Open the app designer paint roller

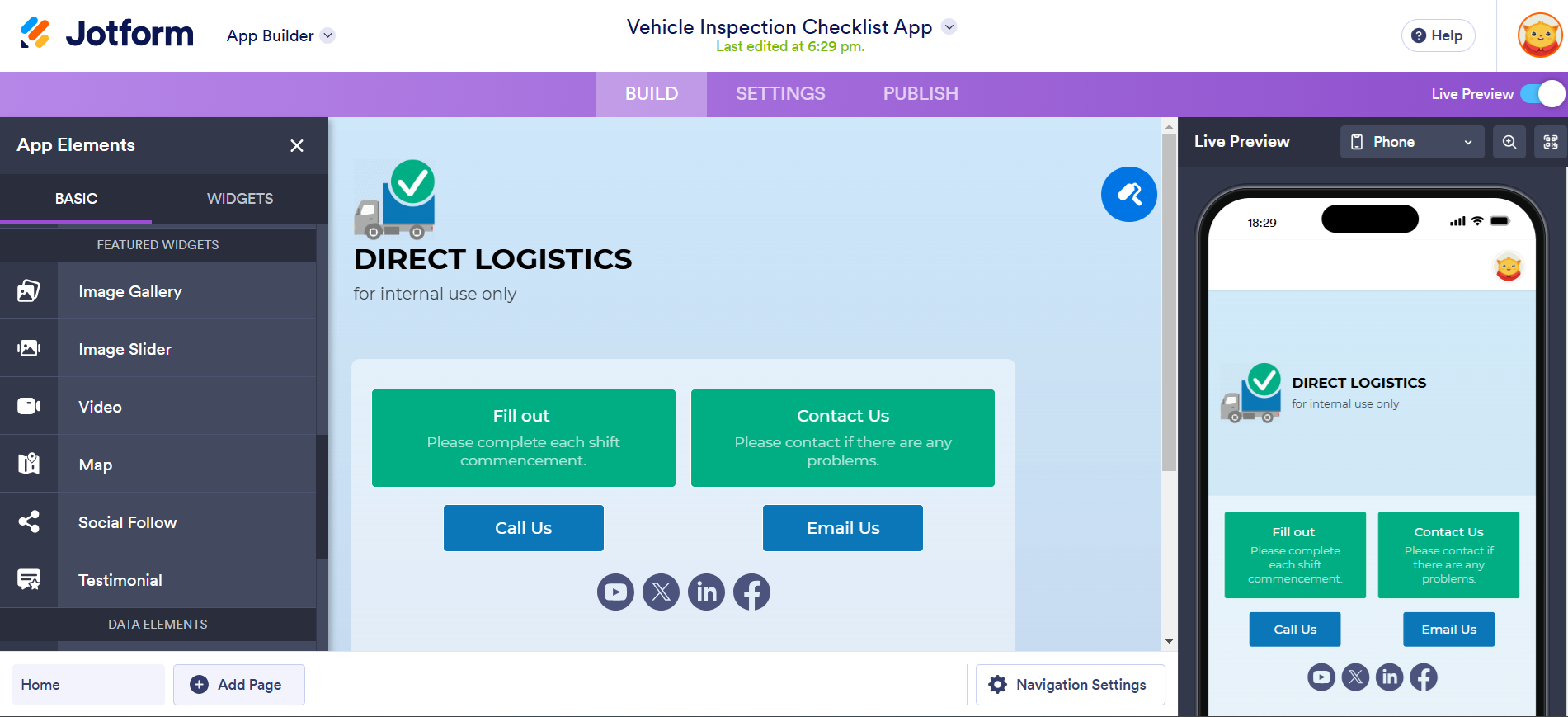(x=1129, y=194)
